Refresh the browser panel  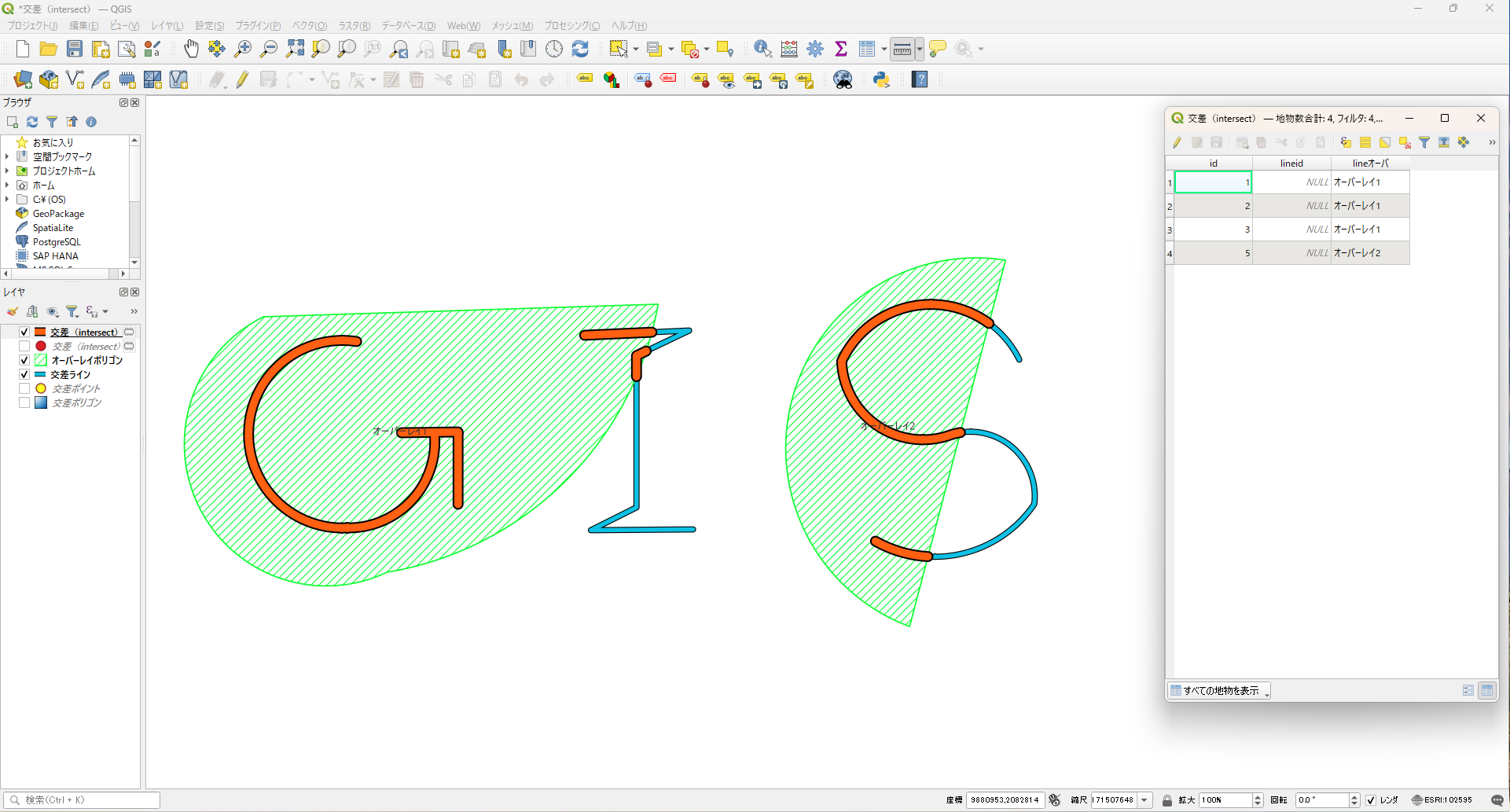coord(32,122)
